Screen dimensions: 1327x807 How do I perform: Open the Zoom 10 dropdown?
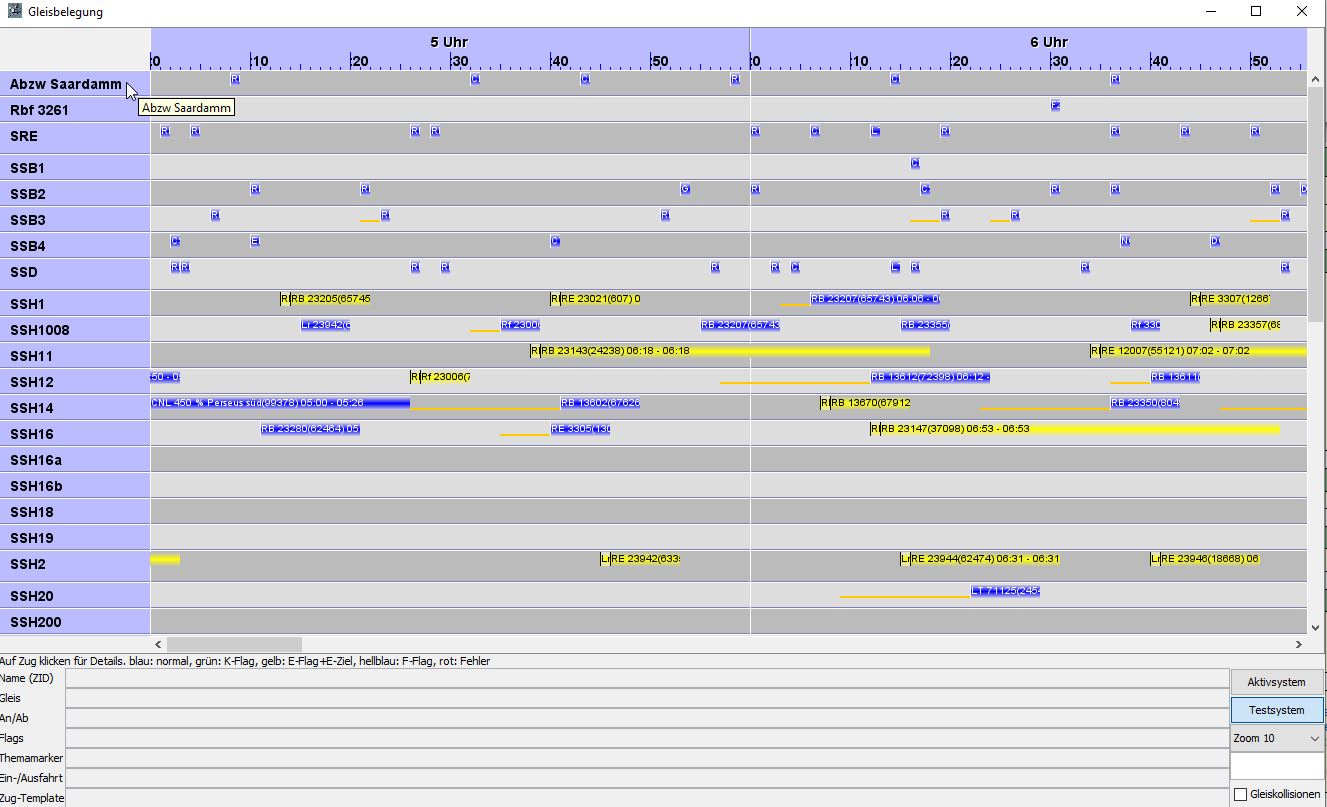[1276, 738]
